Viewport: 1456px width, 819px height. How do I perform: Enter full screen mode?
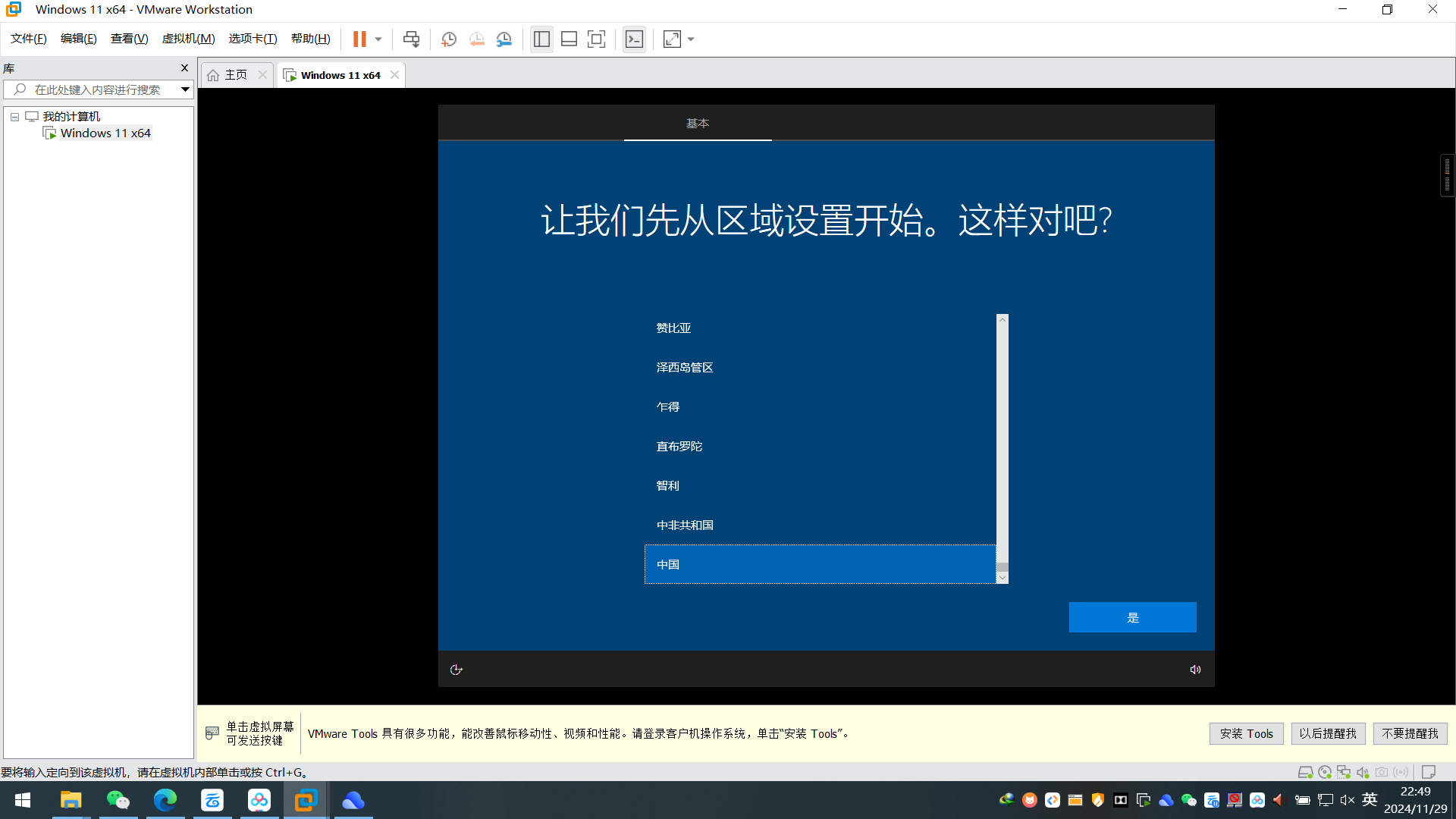tap(597, 39)
